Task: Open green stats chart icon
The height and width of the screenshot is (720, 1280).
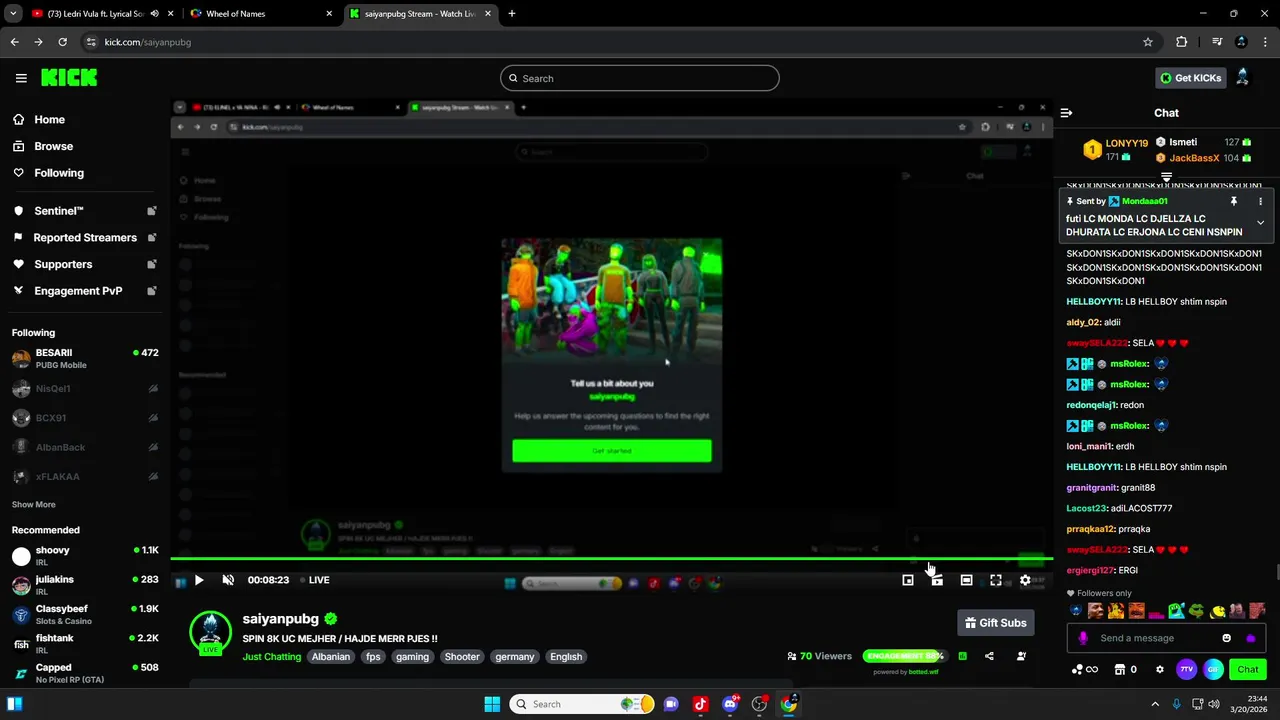Action: (x=962, y=656)
